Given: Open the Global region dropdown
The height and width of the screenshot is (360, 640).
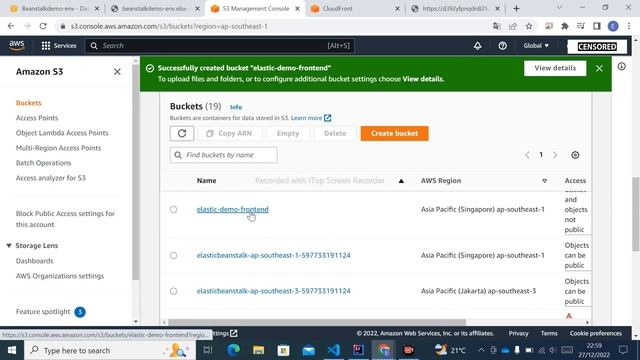Looking at the screenshot, I should click(x=536, y=46).
